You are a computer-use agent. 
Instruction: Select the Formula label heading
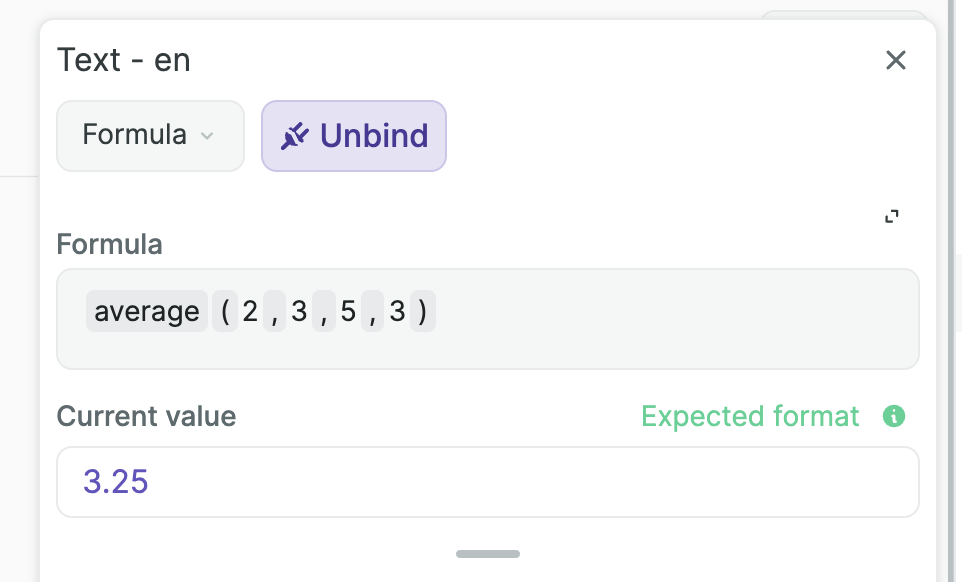pyautogui.click(x=109, y=244)
